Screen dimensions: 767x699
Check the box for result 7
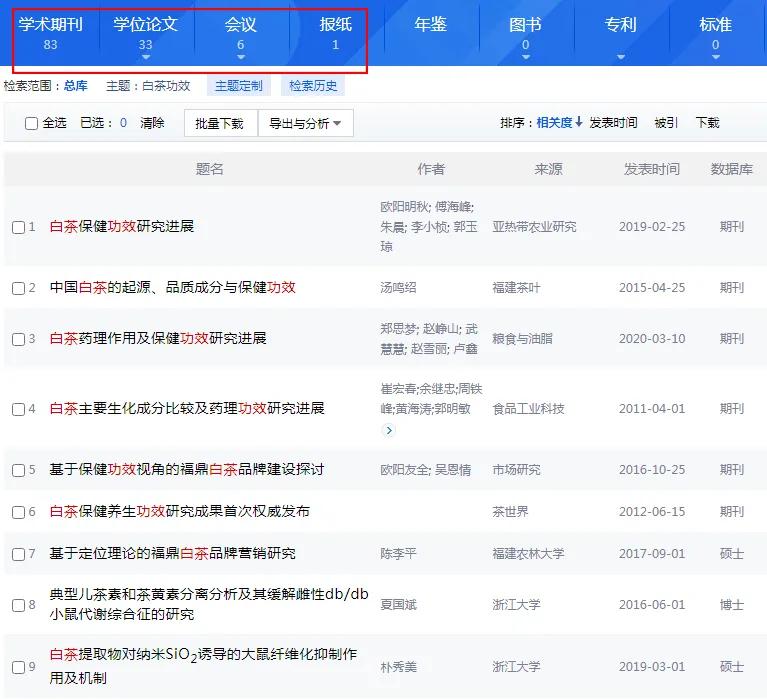click(19, 554)
